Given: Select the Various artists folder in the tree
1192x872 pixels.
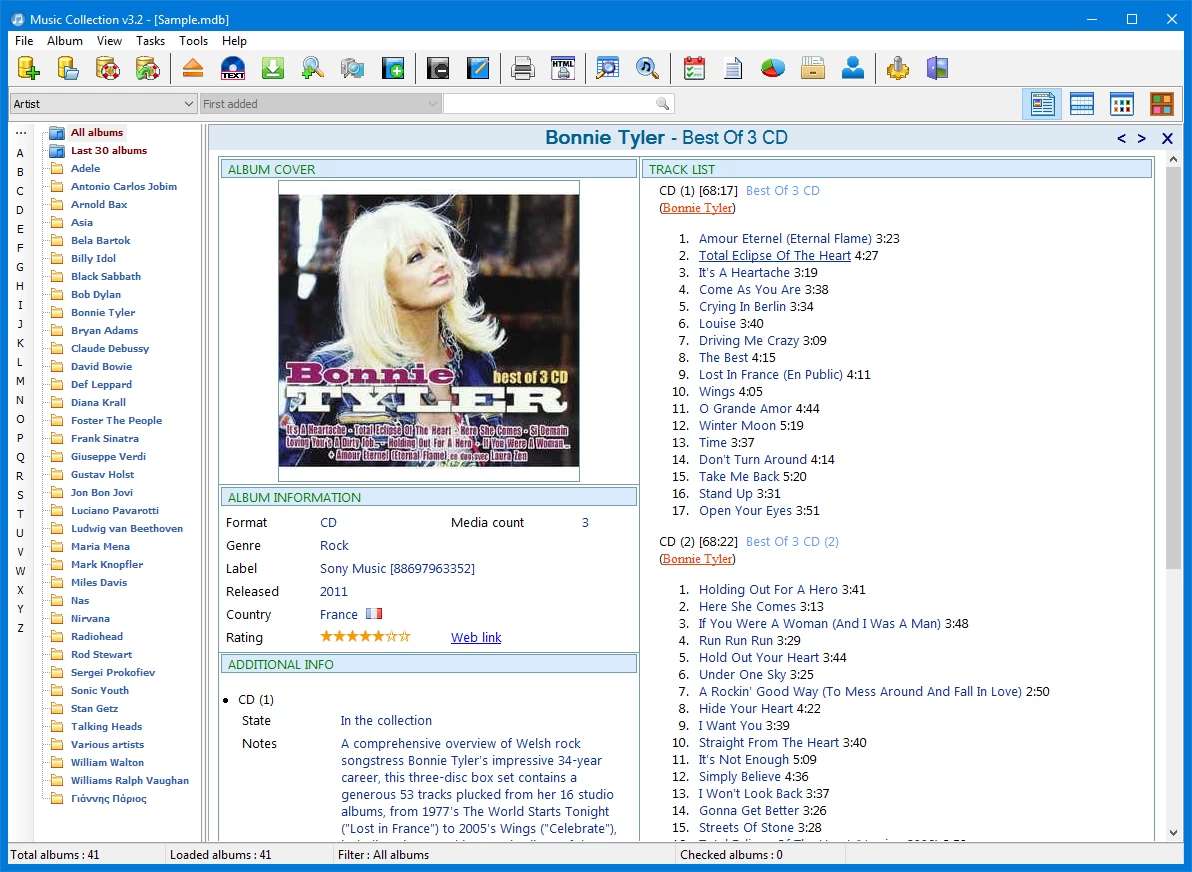Looking at the screenshot, I should pyautogui.click(x=107, y=744).
